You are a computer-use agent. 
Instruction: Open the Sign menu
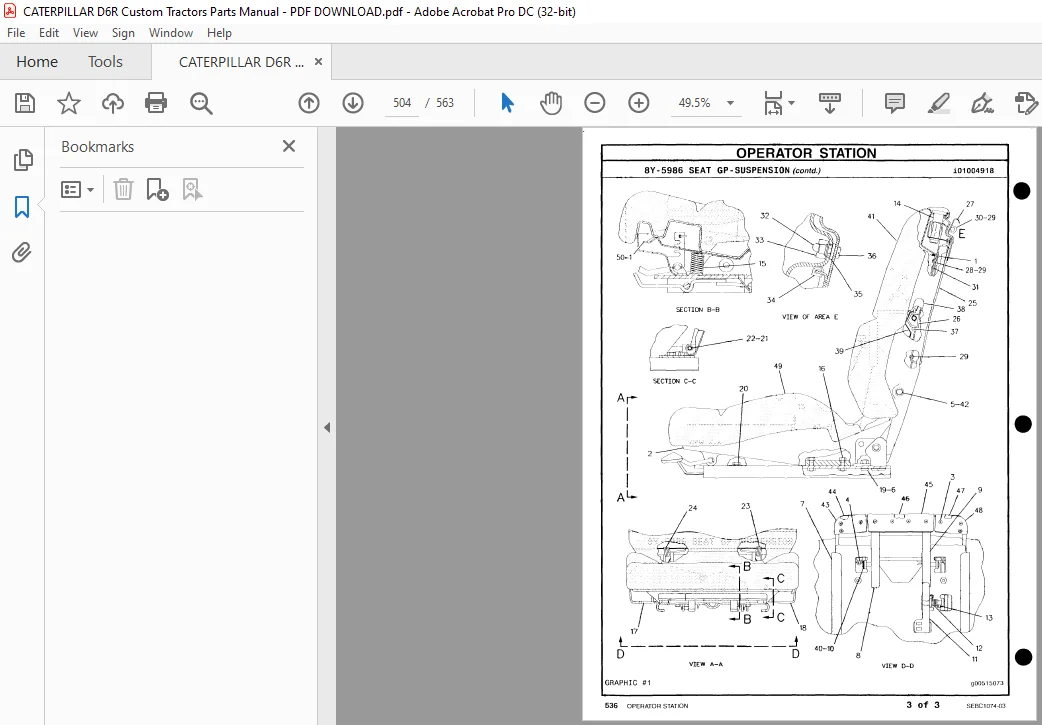pos(123,33)
